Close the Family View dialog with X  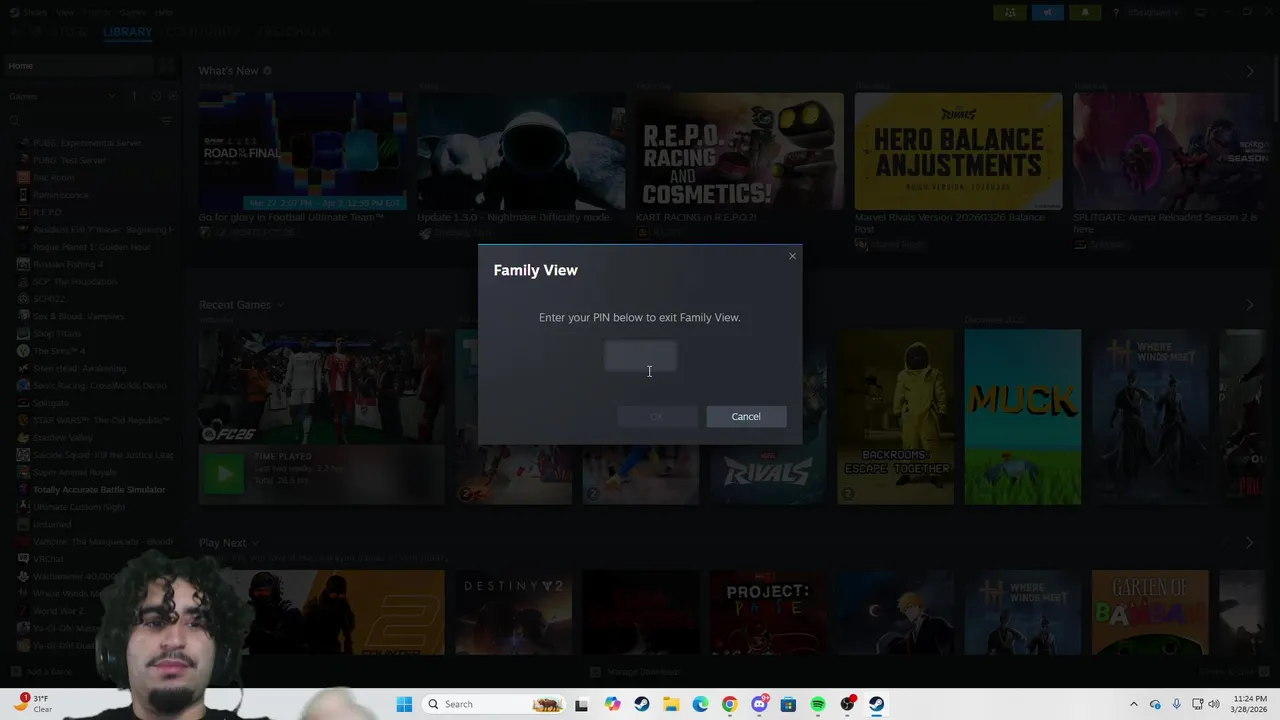pyautogui.click(x=792, y=256)
